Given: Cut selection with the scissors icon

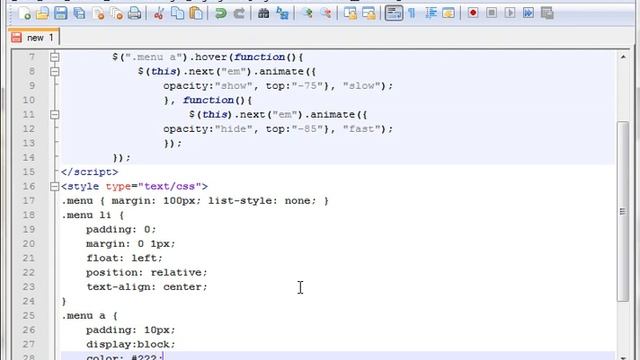Looking at the screenshot, I should (x=159, y=13).
